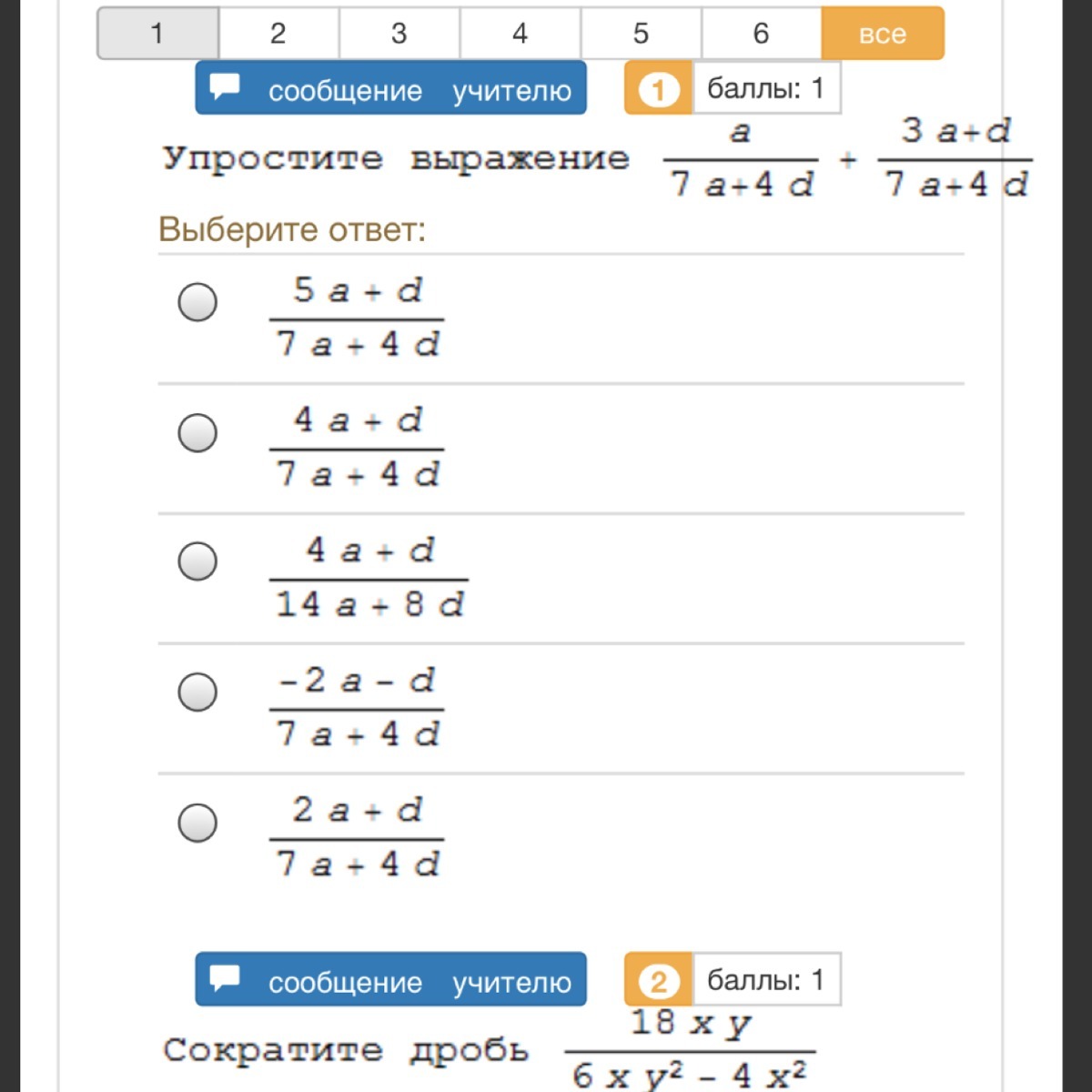Select question tab 4
Screen dimensions: 1092x1092
pos(520,34)
